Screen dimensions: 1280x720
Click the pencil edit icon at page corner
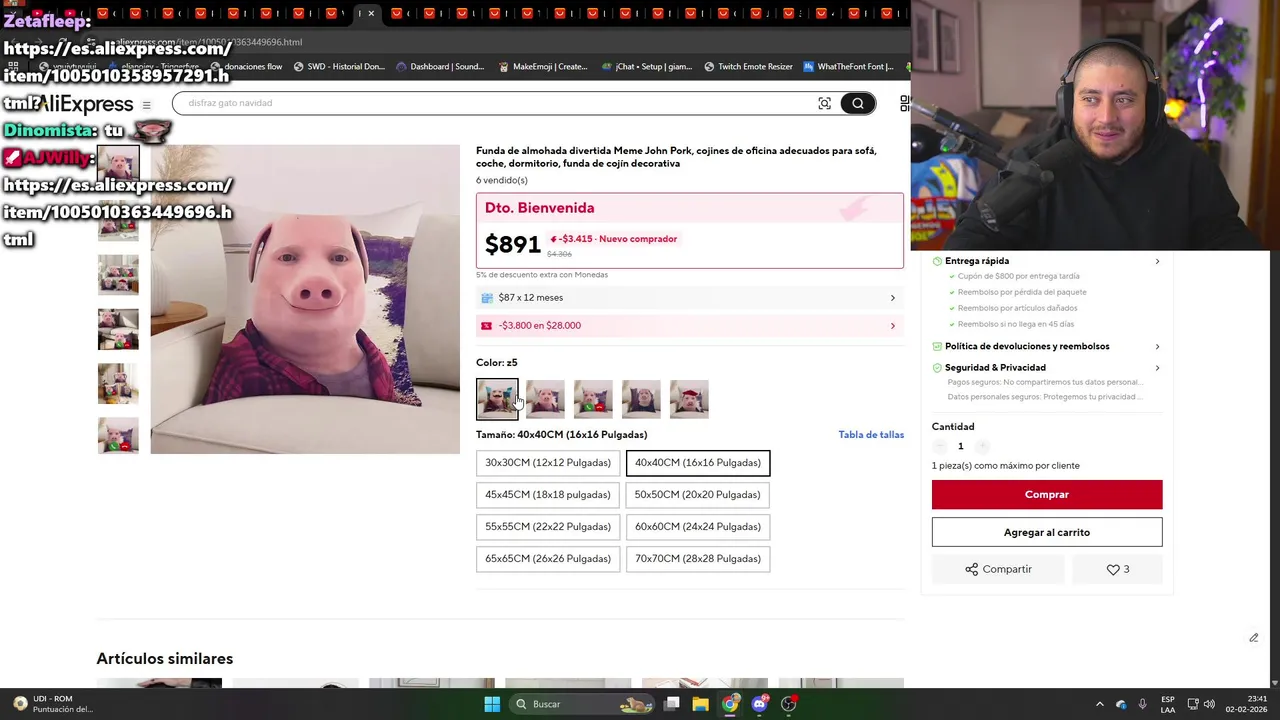point(1253,638)
